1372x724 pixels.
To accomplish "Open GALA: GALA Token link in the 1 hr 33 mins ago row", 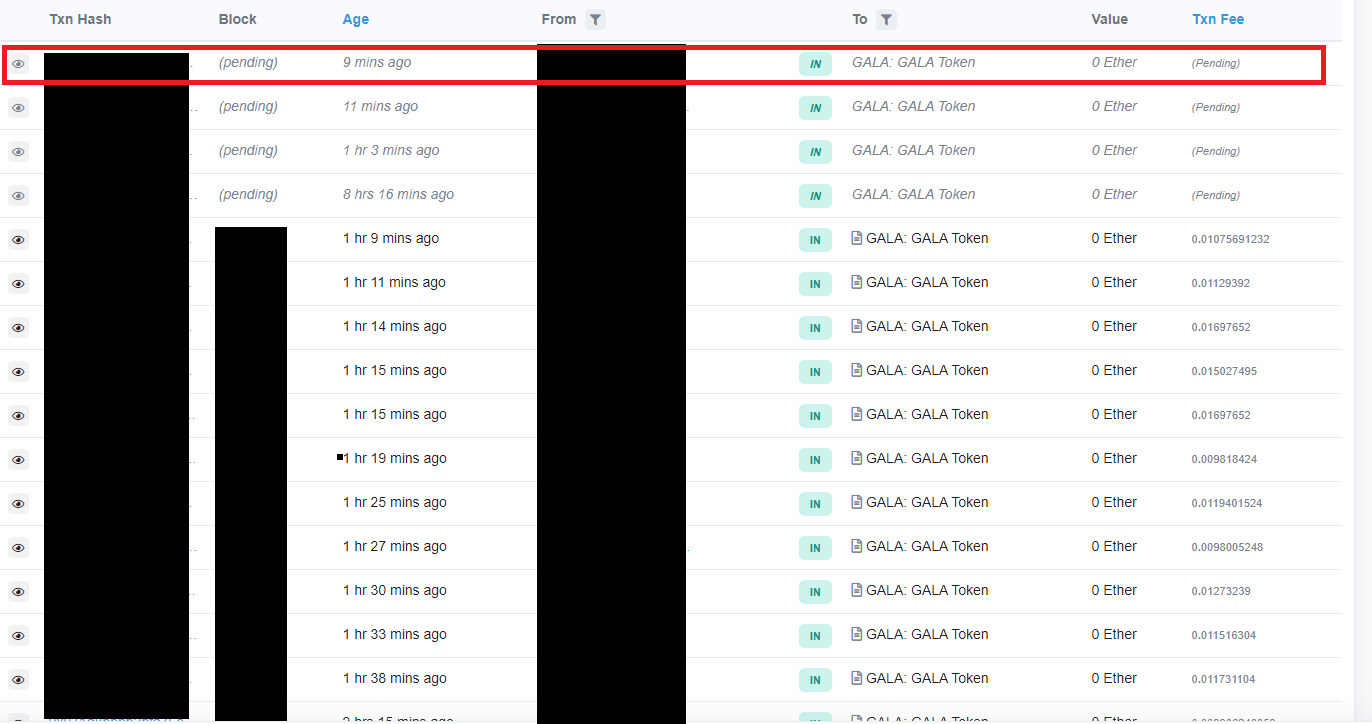I will (x=927, y=634).
